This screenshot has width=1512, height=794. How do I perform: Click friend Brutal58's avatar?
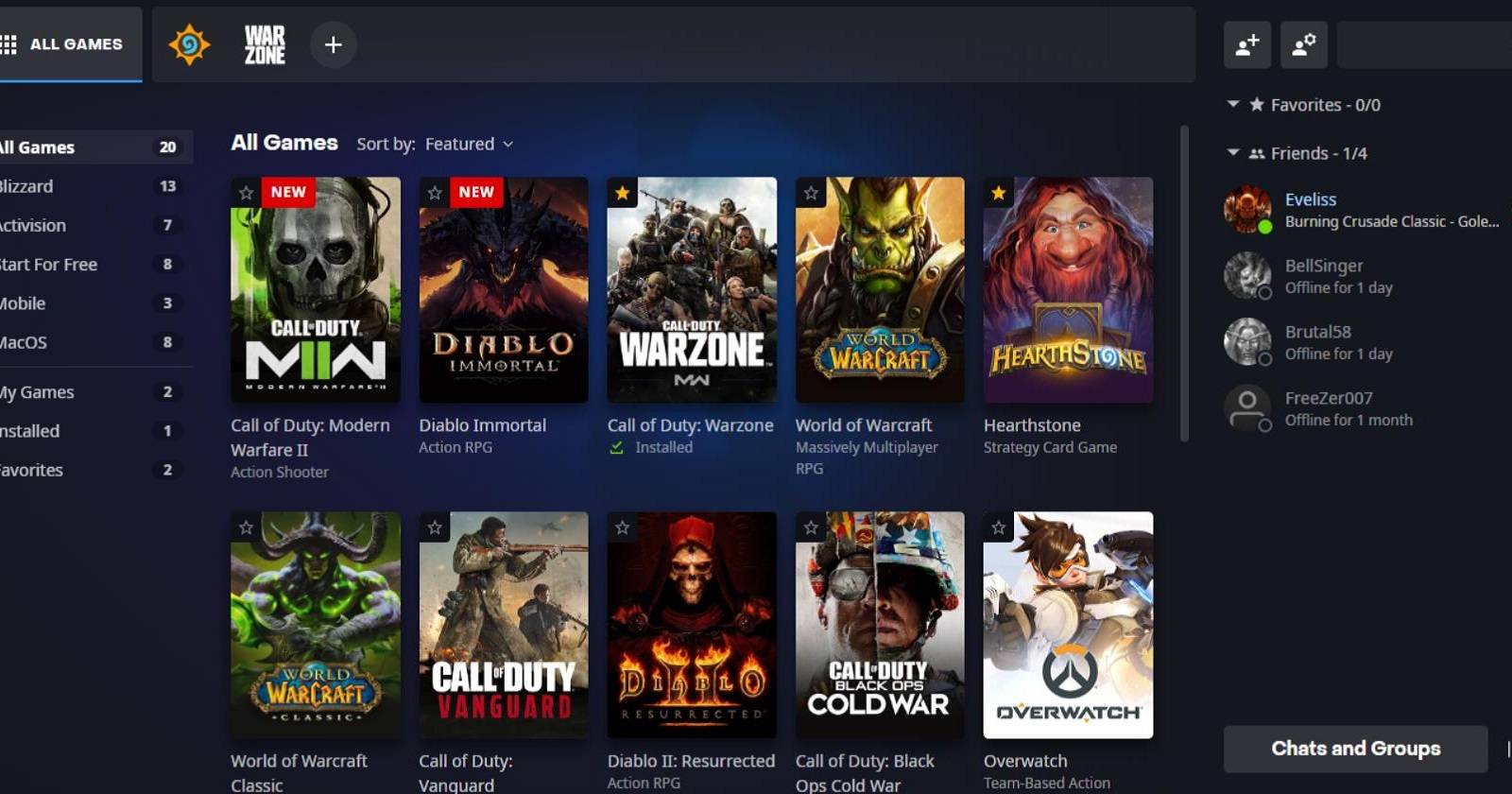point(1247,342)
